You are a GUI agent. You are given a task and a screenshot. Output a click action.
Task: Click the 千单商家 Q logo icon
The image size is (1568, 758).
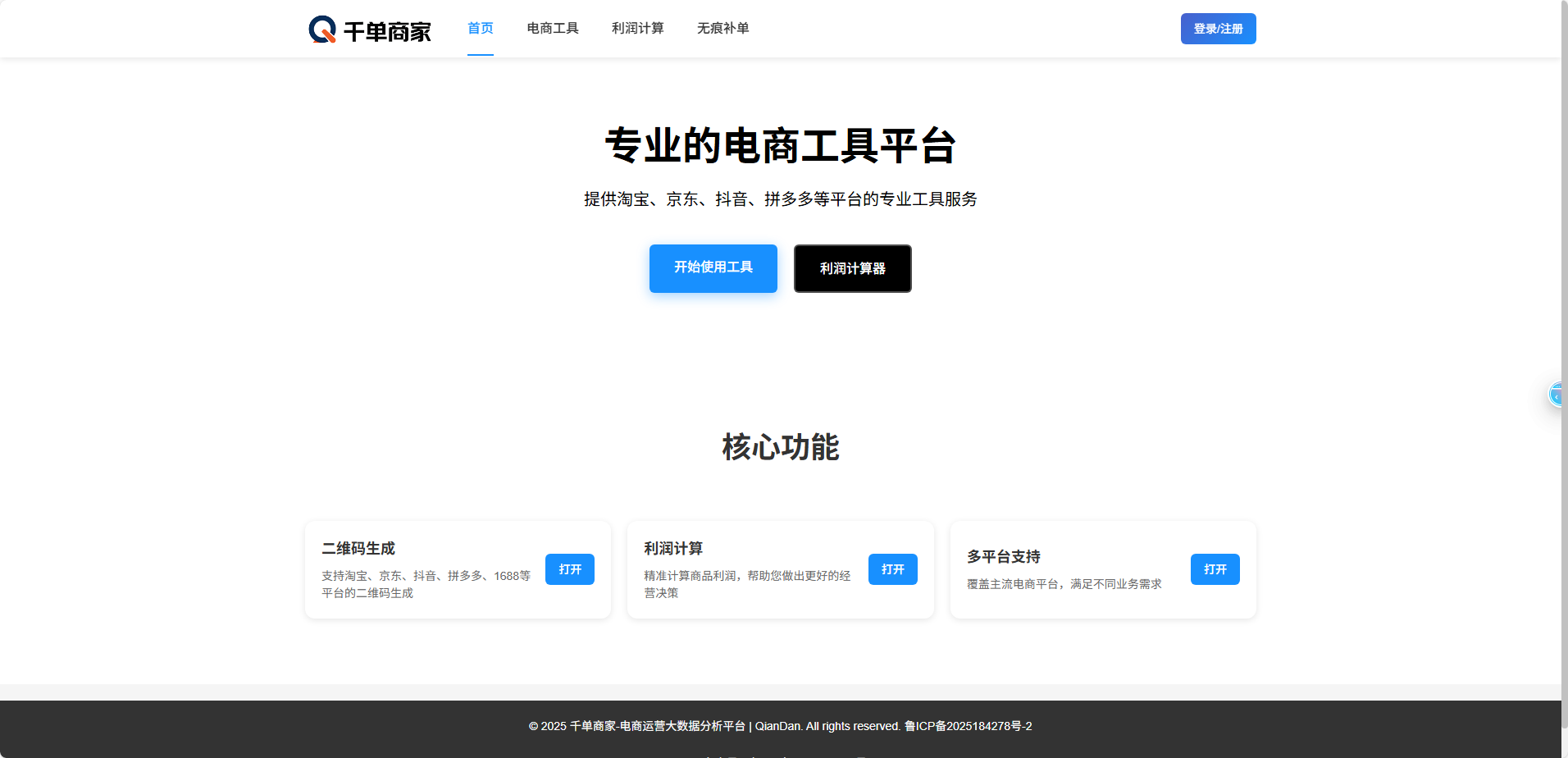coord(322,30)
